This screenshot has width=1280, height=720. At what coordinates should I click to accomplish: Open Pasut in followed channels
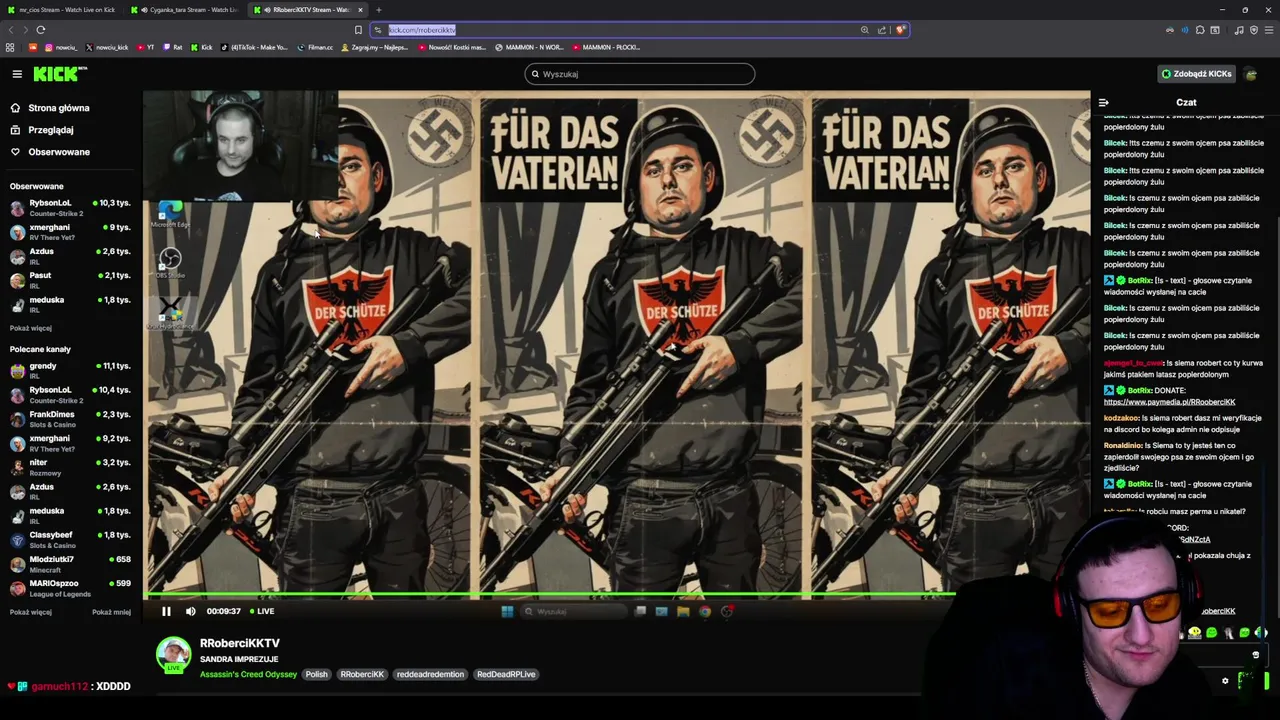(70, 280)
